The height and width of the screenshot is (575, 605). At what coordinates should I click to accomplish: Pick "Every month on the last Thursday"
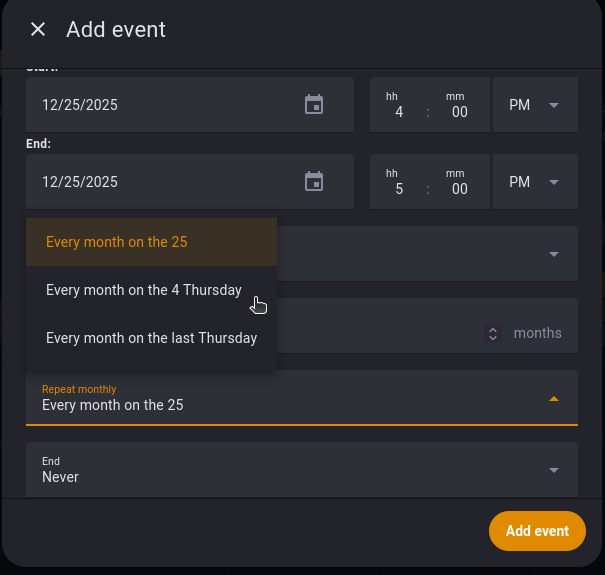tap(152, 338)
